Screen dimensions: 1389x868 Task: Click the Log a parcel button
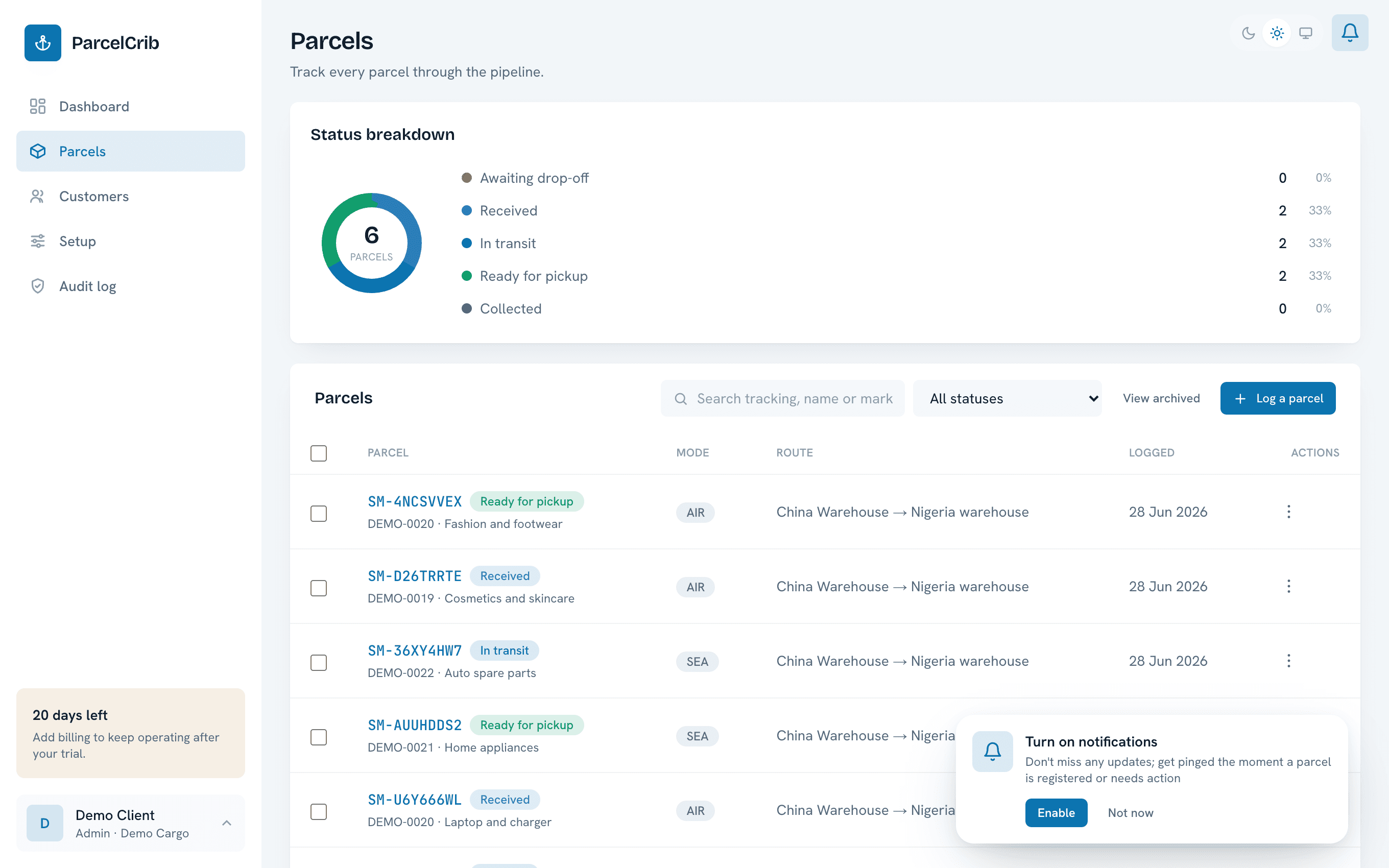[x=1278, y=398]
